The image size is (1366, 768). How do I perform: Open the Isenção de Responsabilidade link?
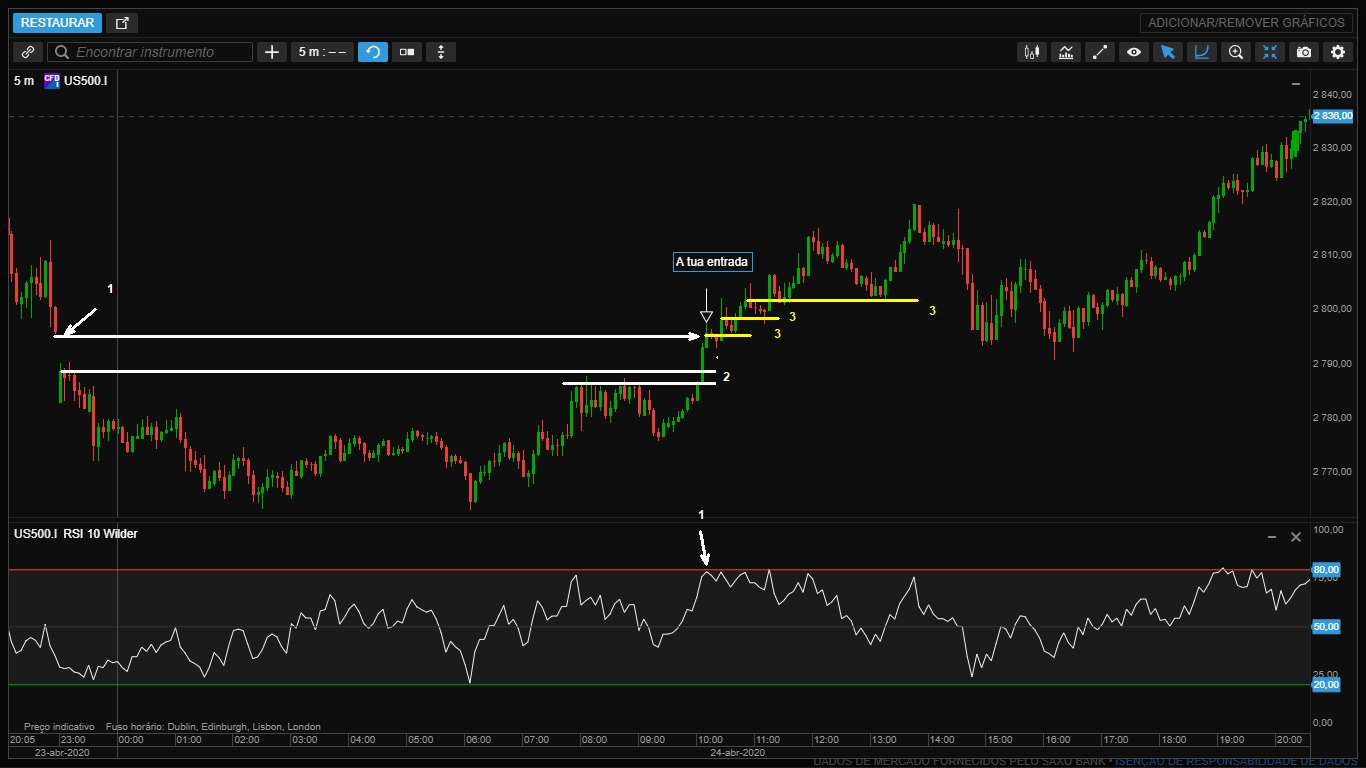[1236, 762]
